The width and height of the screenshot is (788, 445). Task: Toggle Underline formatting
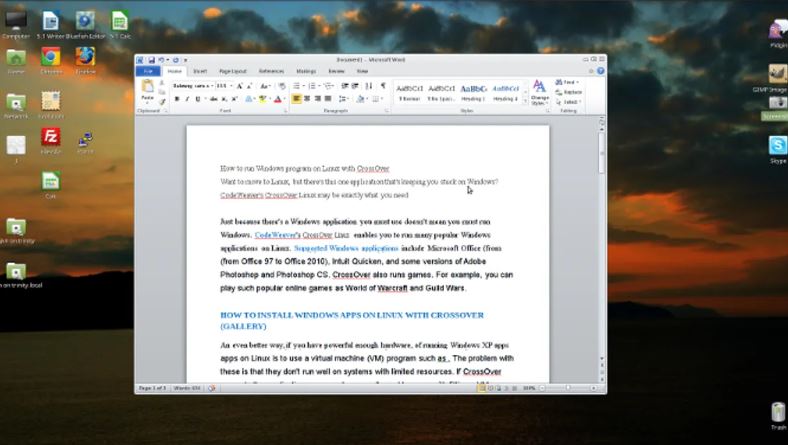click(198, 99)
